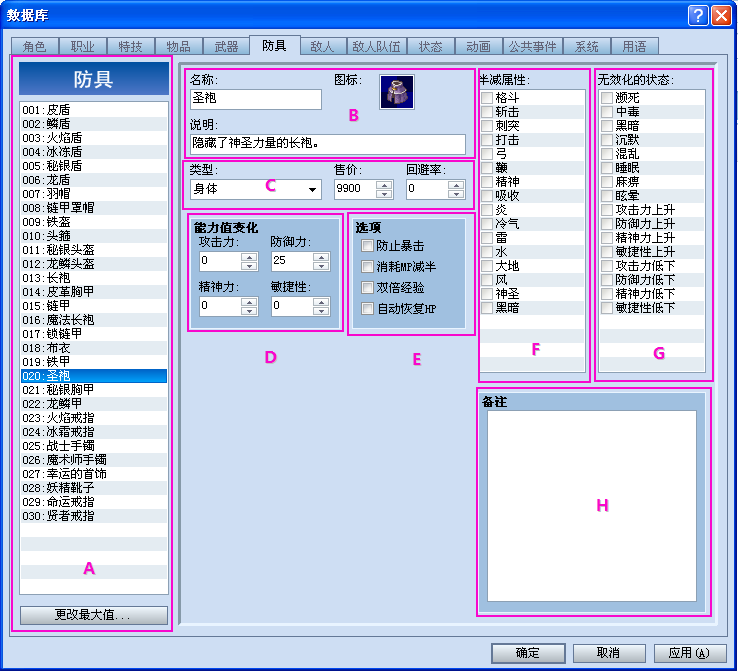Click the 更改最大值 button
The height and width of the screenshot is (671, 738).
pyautogui.click(x=94, y=615)
